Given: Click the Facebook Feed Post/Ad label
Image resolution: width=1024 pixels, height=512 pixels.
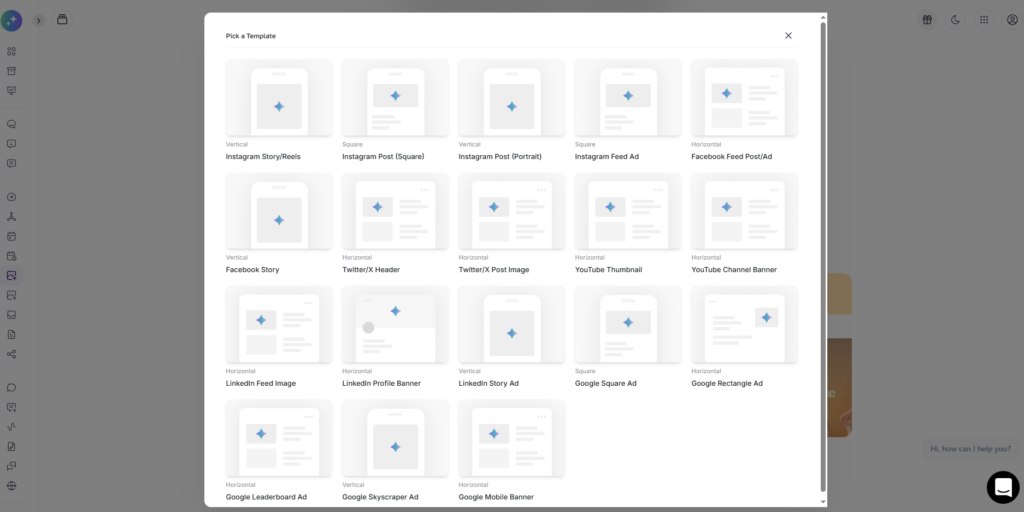Looking at the screenshot, I should [x=731, y=157].
